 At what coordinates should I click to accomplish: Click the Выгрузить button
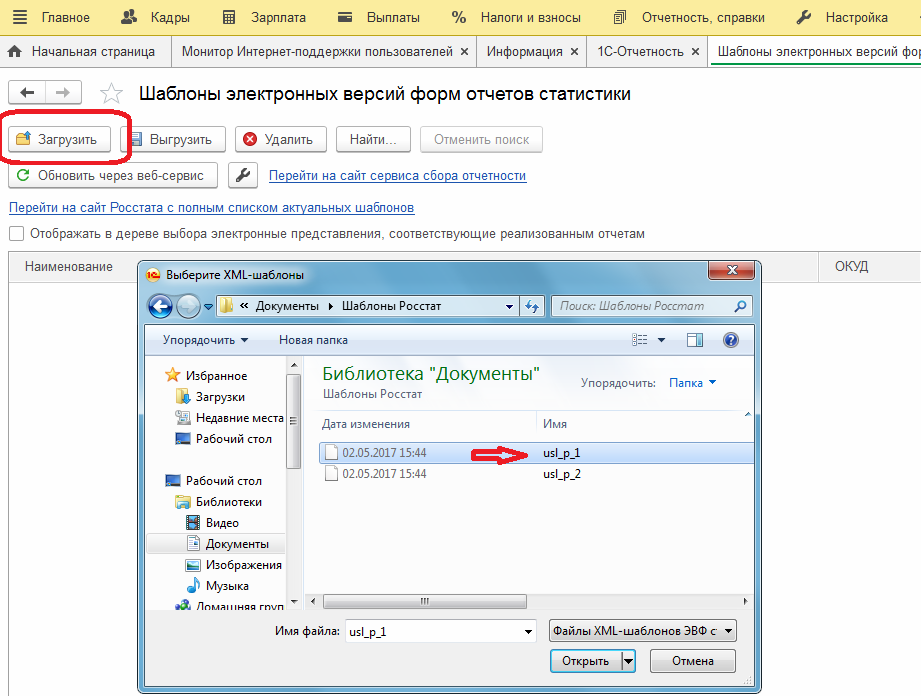(x=173, y=140)
